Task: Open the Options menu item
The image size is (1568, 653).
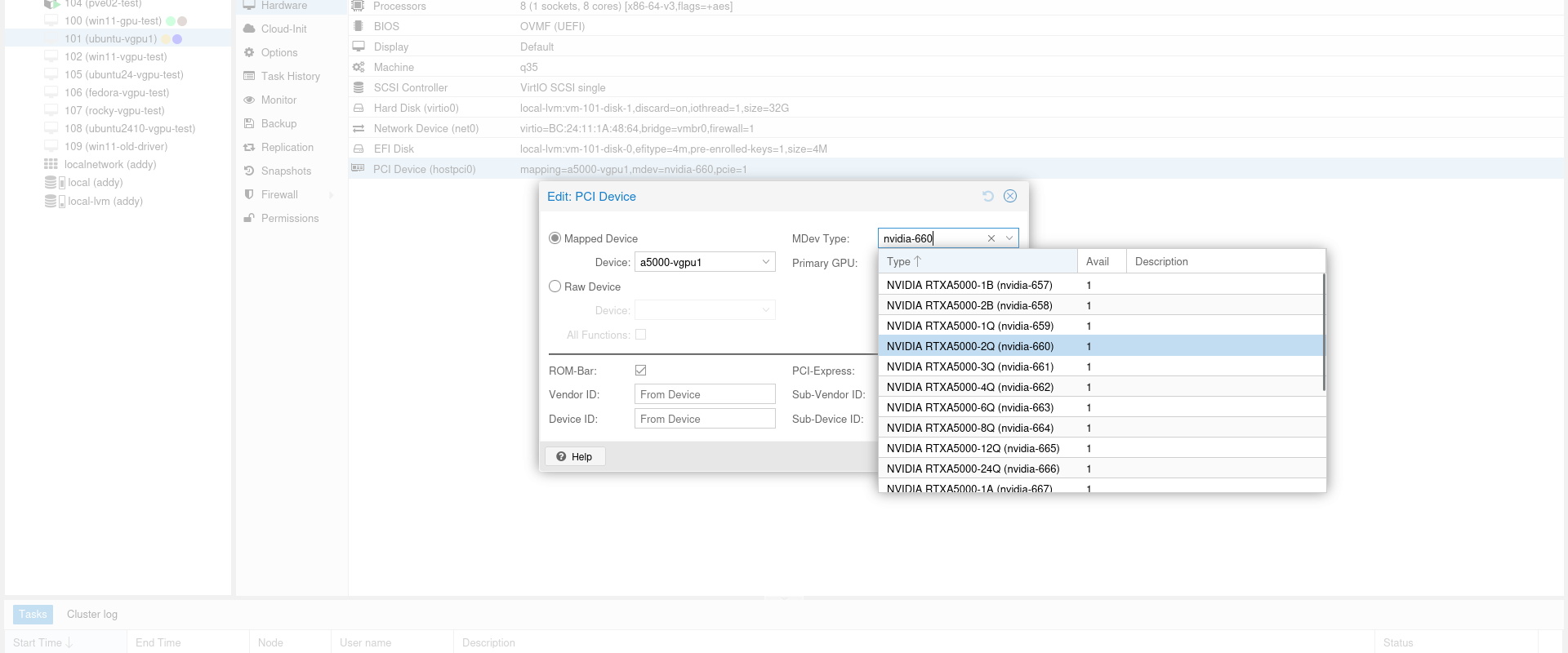Action: click(292, 52)
